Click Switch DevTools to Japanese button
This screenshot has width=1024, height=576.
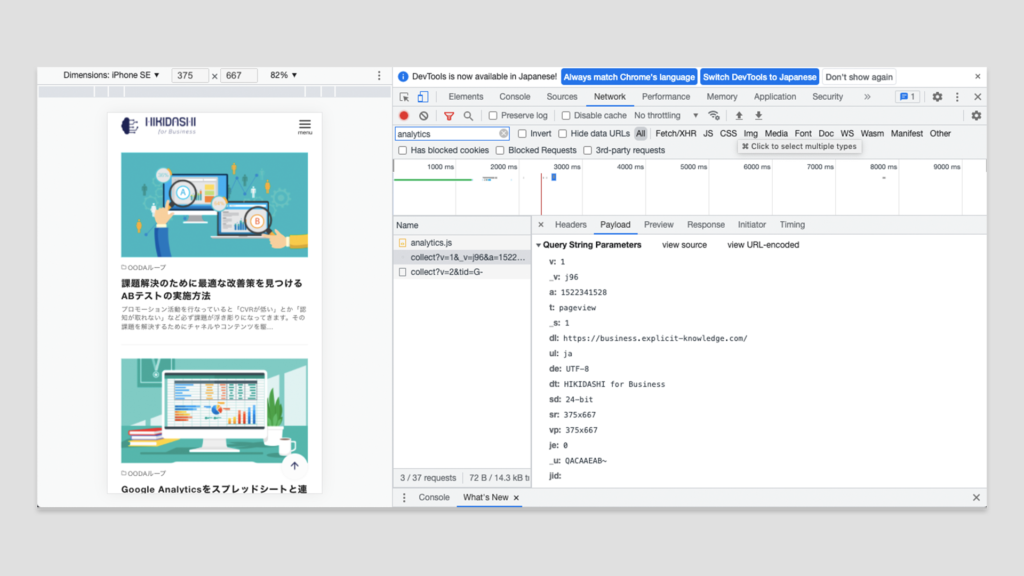click(759, 77)
